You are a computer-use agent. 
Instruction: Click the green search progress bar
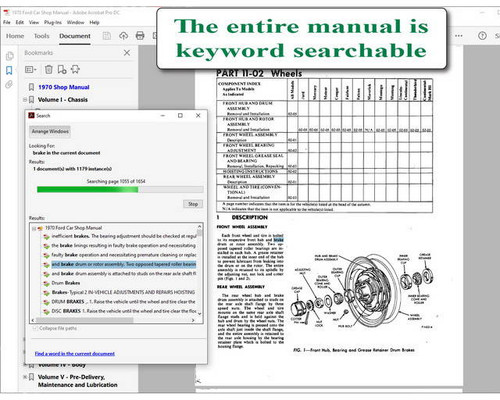click(120, 190)
